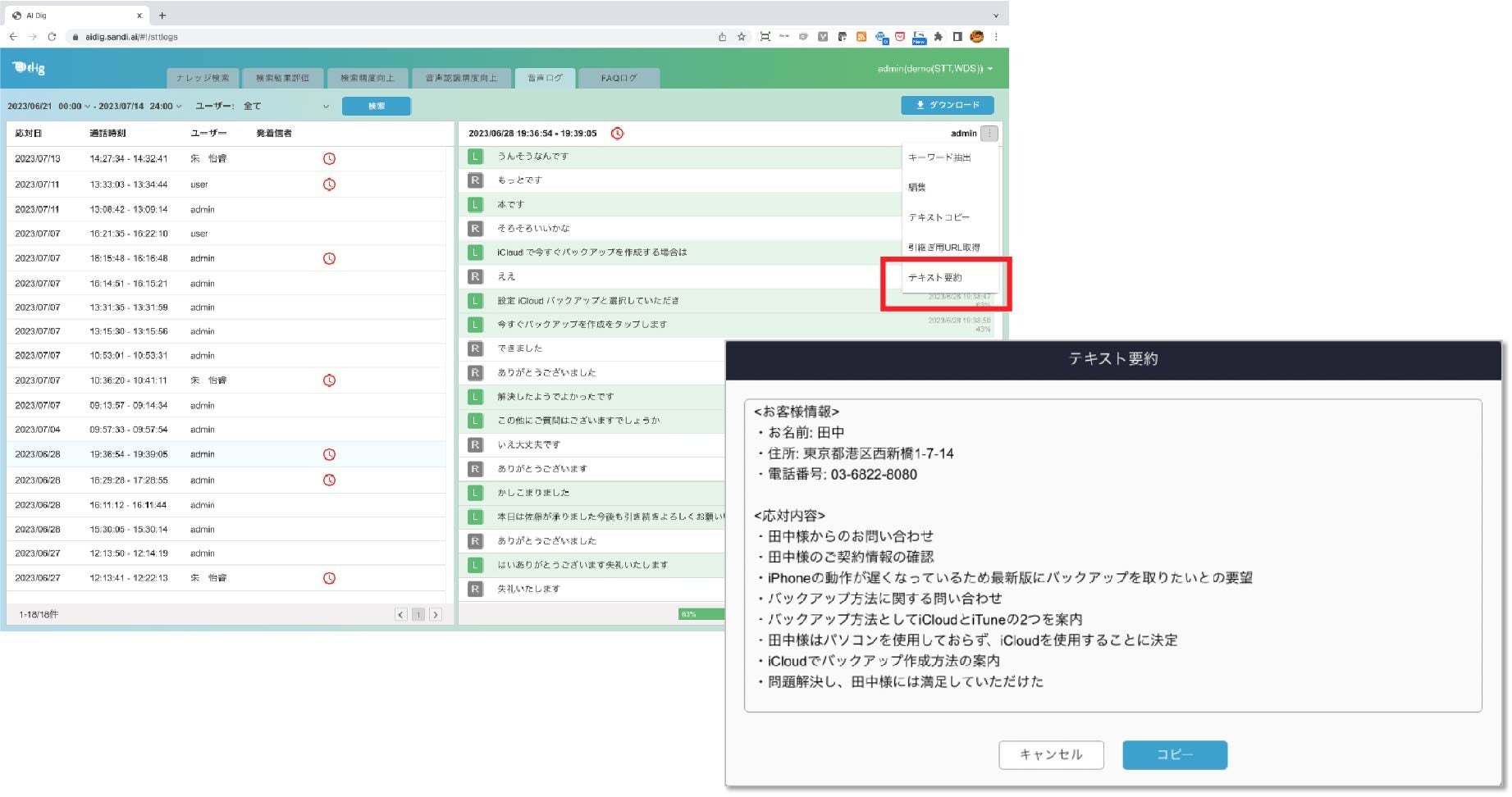Viewport: 1512px width, 797px height.
Task: Expand the end time 24:00 dropdown
Action: (x=168, y=105)
